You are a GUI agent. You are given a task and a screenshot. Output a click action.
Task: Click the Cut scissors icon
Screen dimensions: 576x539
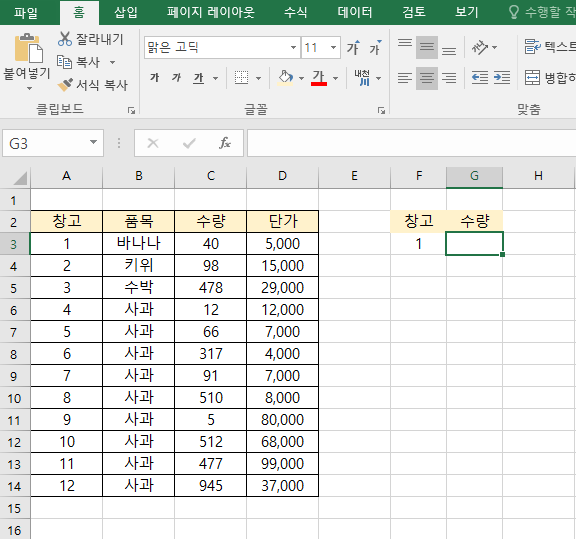(x=65, y=39)
